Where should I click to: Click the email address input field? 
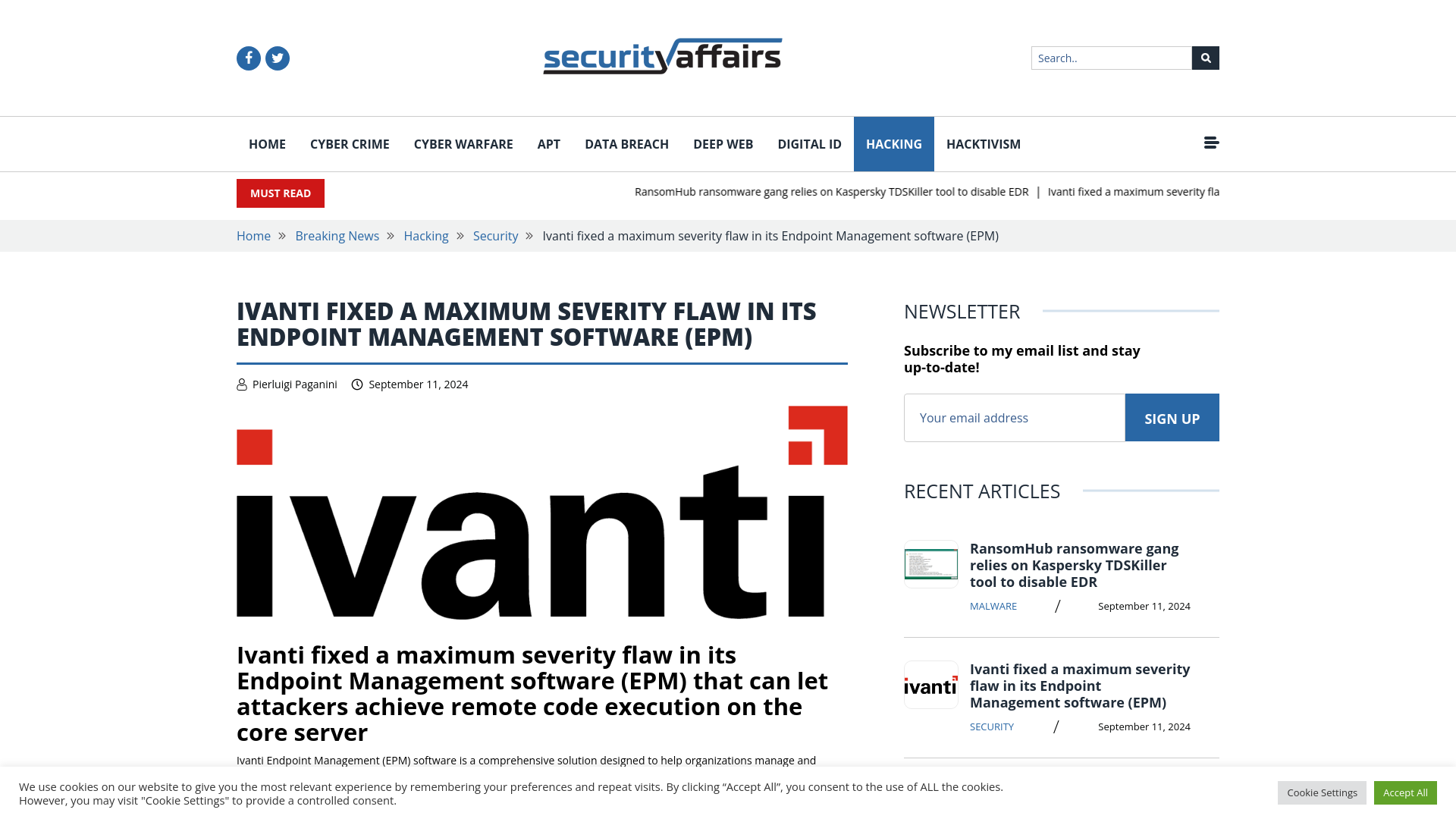tap(1014, 417)
